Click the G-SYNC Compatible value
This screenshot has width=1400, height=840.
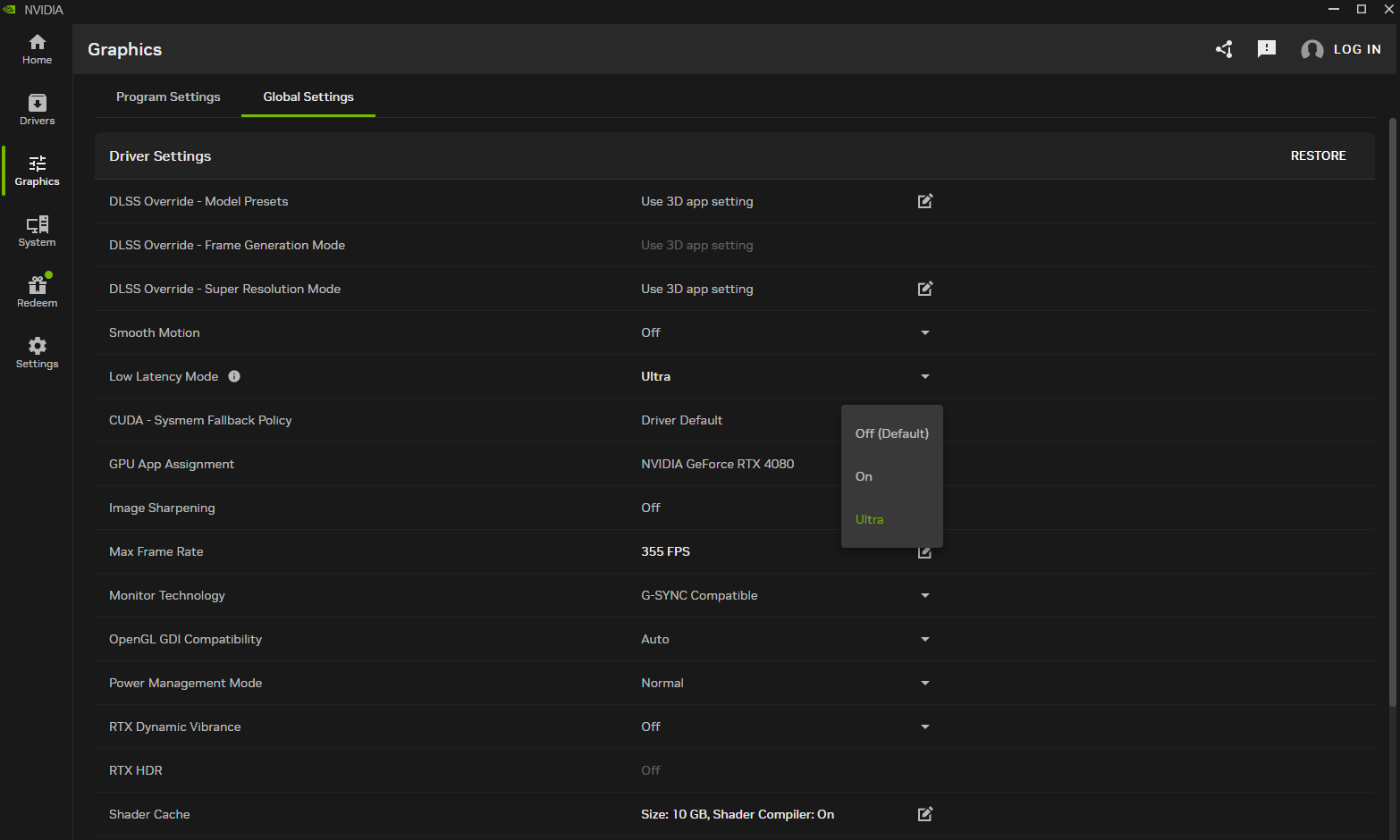tap(699, 595)
